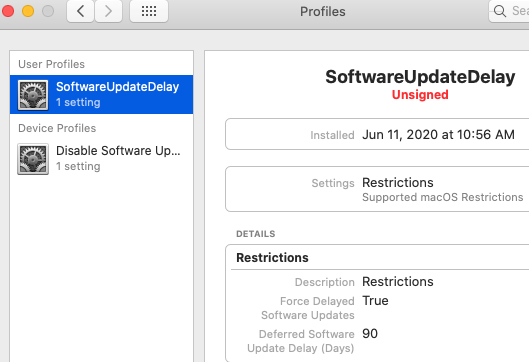Viewport: 529px width, 362px height.
Task: Click the red Unsigned status label
Action: pos(420,95)
